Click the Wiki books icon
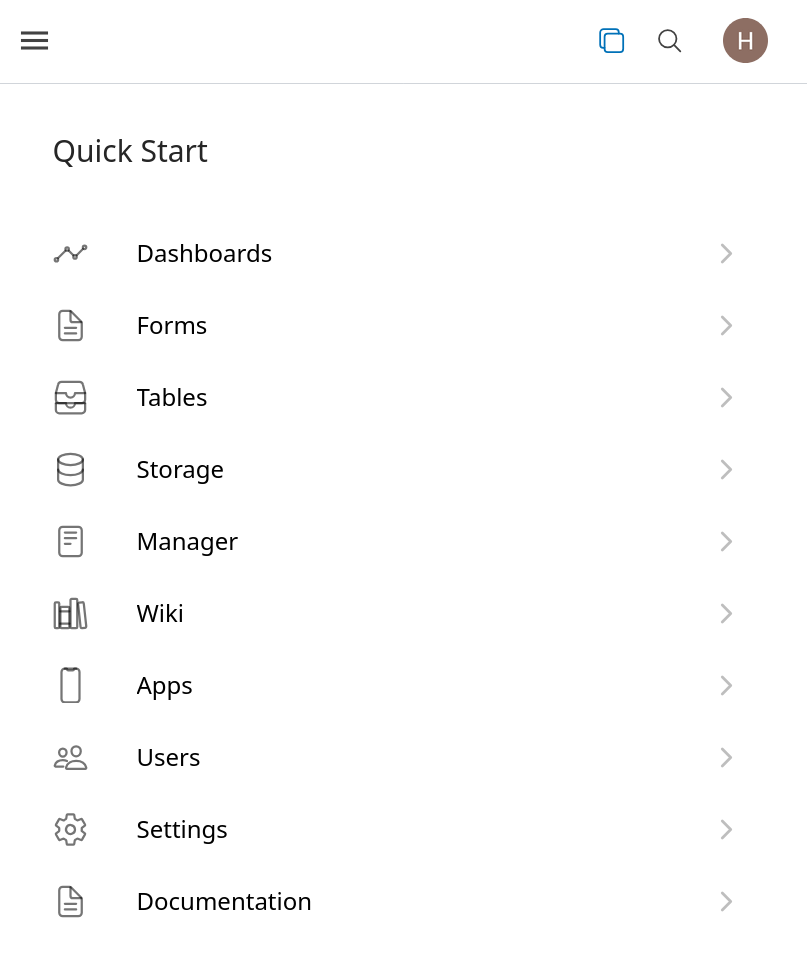The image size is (807, 973). 70,614
